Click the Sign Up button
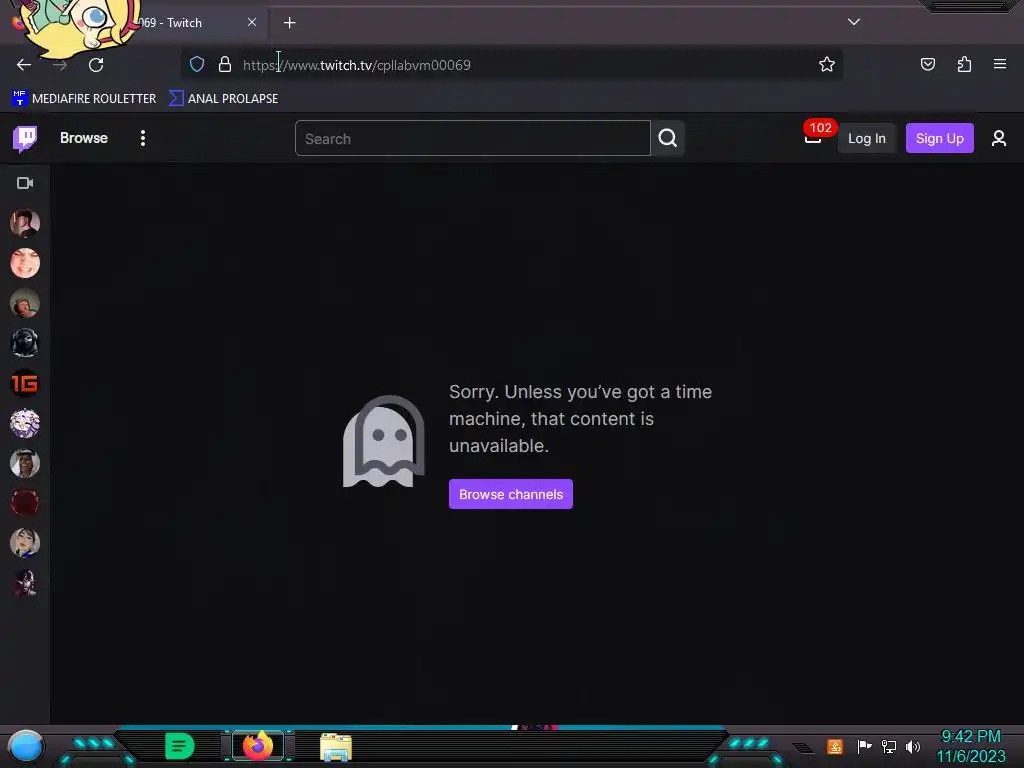The height and width of the screenshot is (768, 1024). (939, 138)
